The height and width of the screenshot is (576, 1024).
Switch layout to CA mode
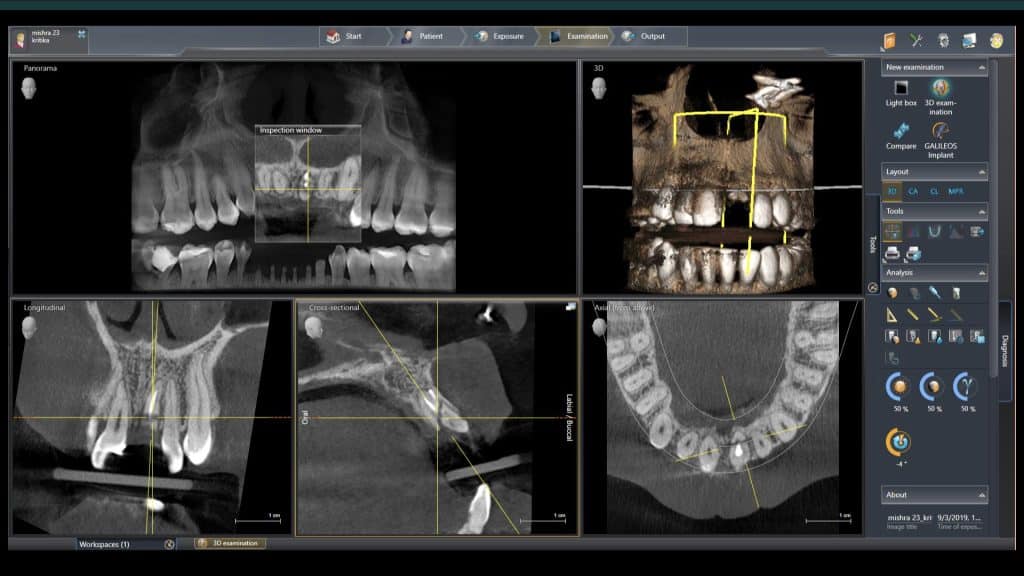913,191
